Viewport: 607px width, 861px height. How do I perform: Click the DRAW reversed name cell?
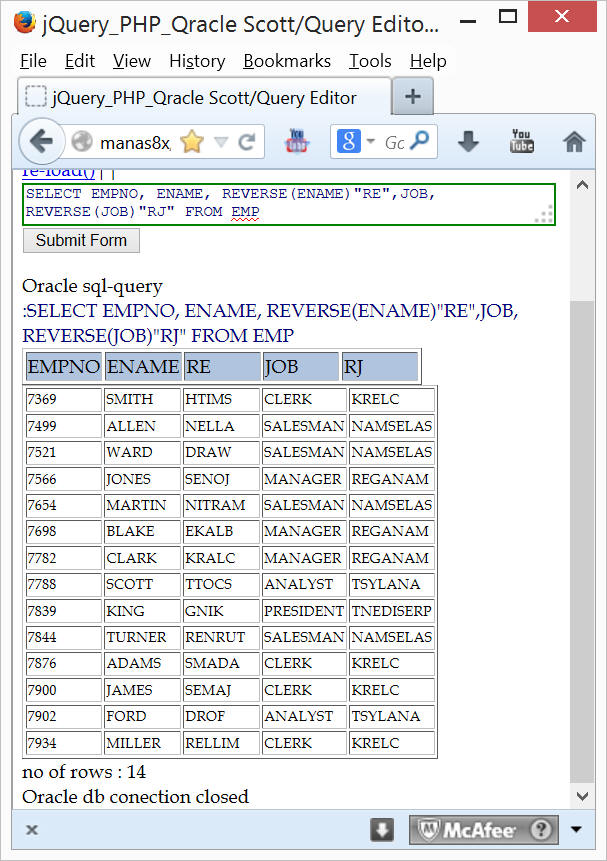click(221, 452)
